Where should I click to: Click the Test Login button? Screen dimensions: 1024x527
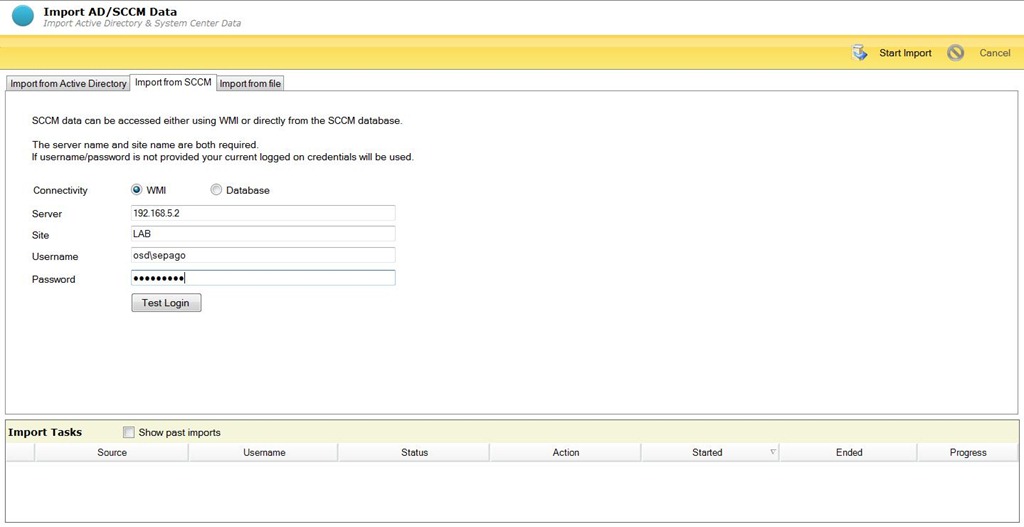(166, 303)
